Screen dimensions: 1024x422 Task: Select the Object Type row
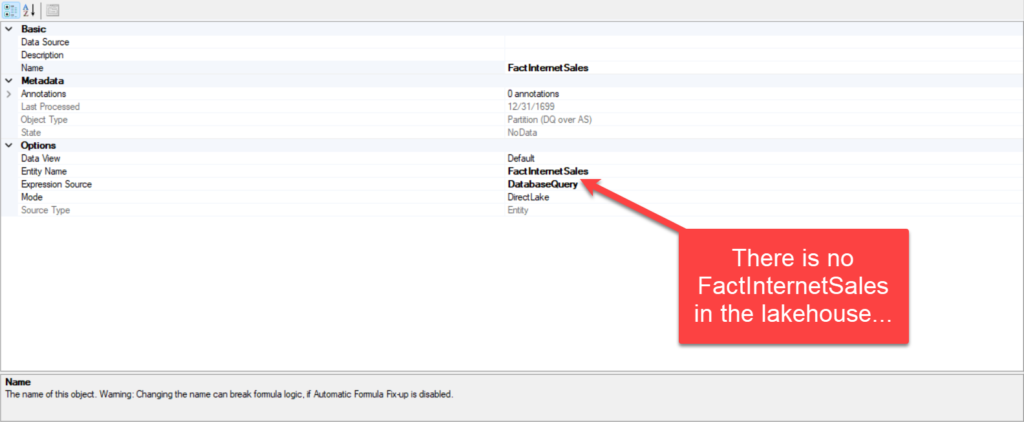pos(512,120)
